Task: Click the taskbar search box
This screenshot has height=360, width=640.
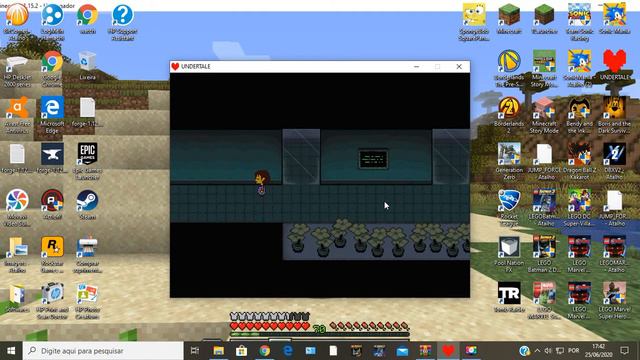Action: tap(103, 351)
